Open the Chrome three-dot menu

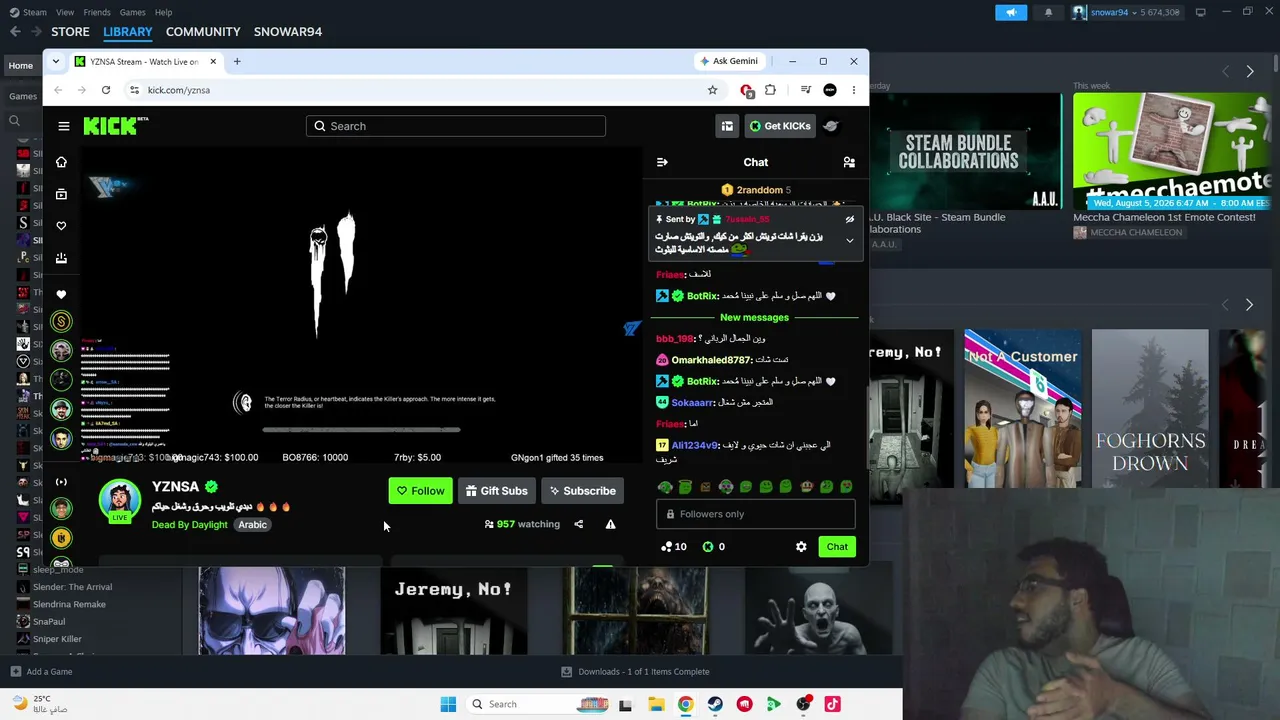pos(854,90)
